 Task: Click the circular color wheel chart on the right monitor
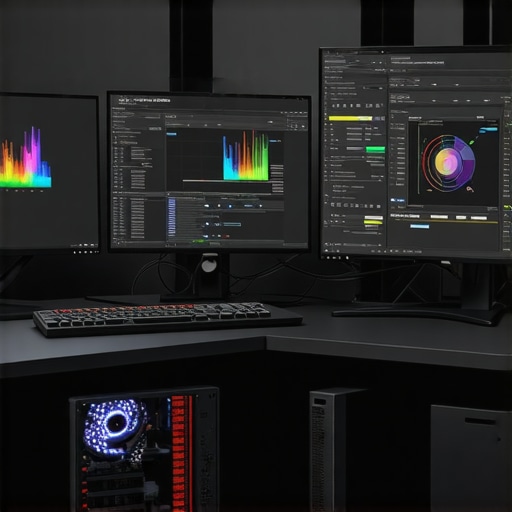coord(449,162)
